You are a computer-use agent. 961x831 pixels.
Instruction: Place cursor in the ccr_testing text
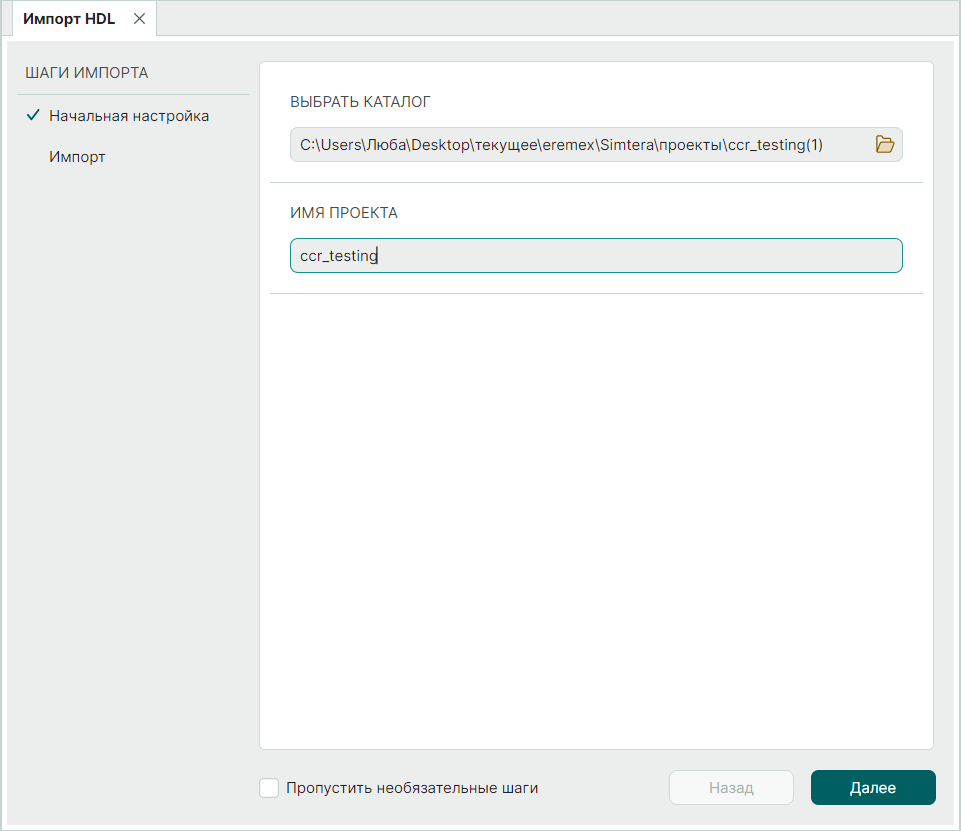pos(338,256)
